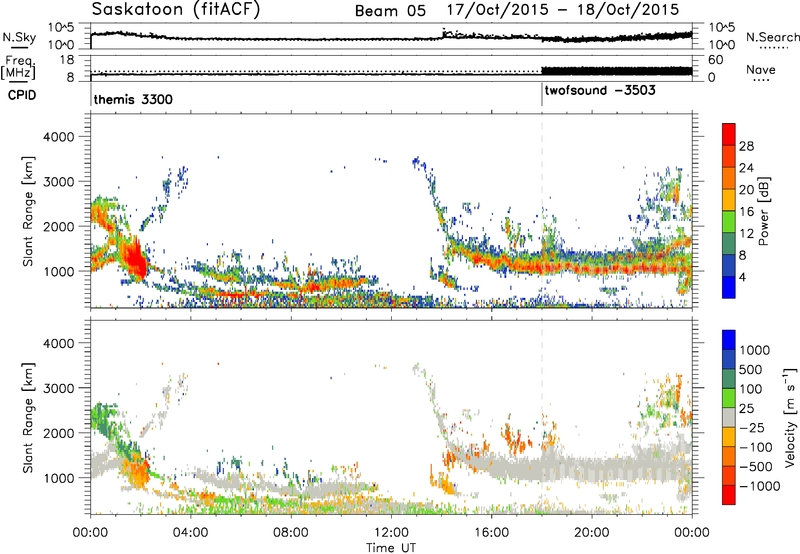The image size is (800, 554).
Task: Click the 'Power [dB]' colorbar title
Action: [x=764, y=211]
